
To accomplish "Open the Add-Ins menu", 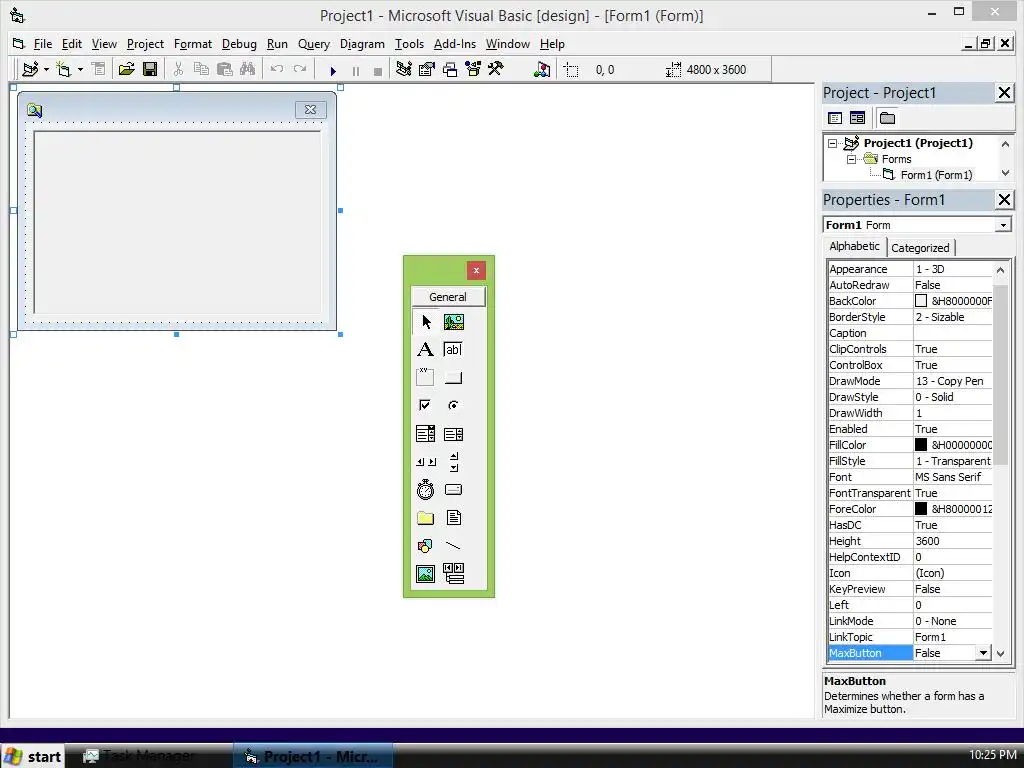I will pos(455,44).
